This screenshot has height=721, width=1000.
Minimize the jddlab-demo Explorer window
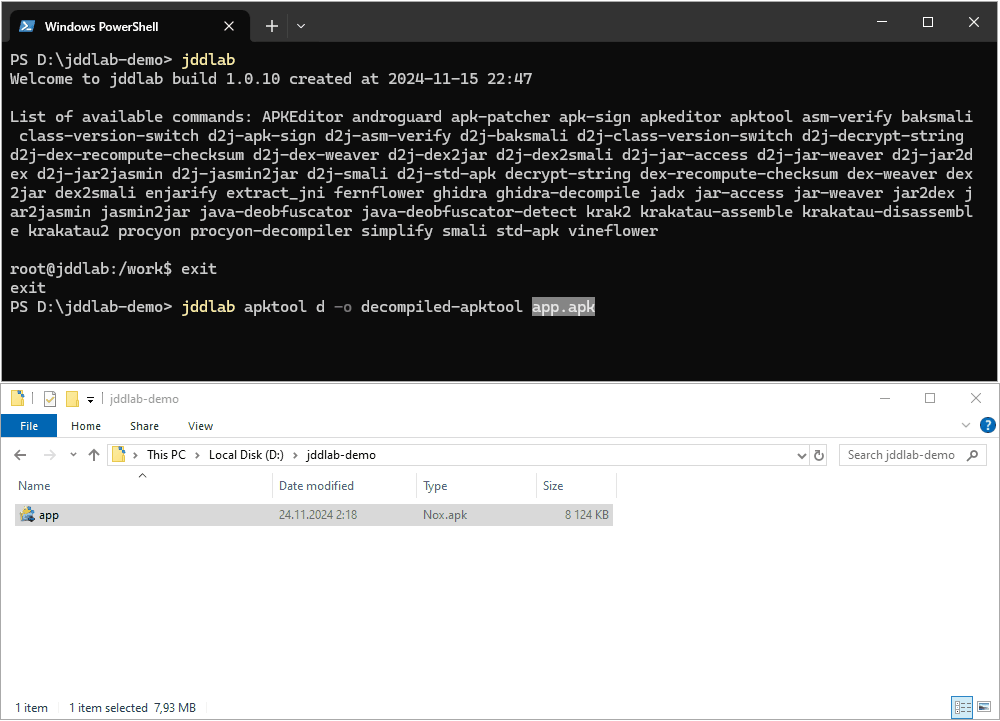tap(885, 398)
